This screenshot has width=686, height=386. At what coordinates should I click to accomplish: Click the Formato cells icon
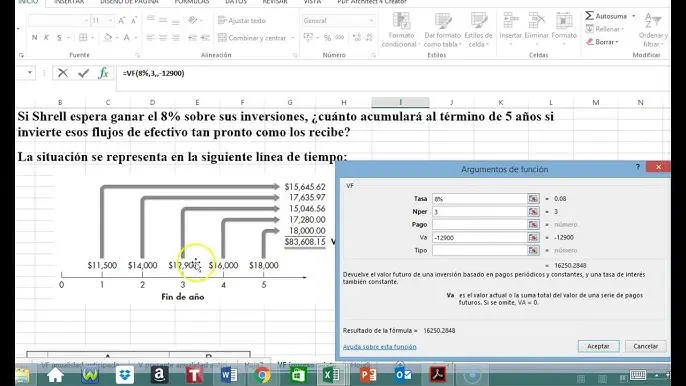coord(564,28)
